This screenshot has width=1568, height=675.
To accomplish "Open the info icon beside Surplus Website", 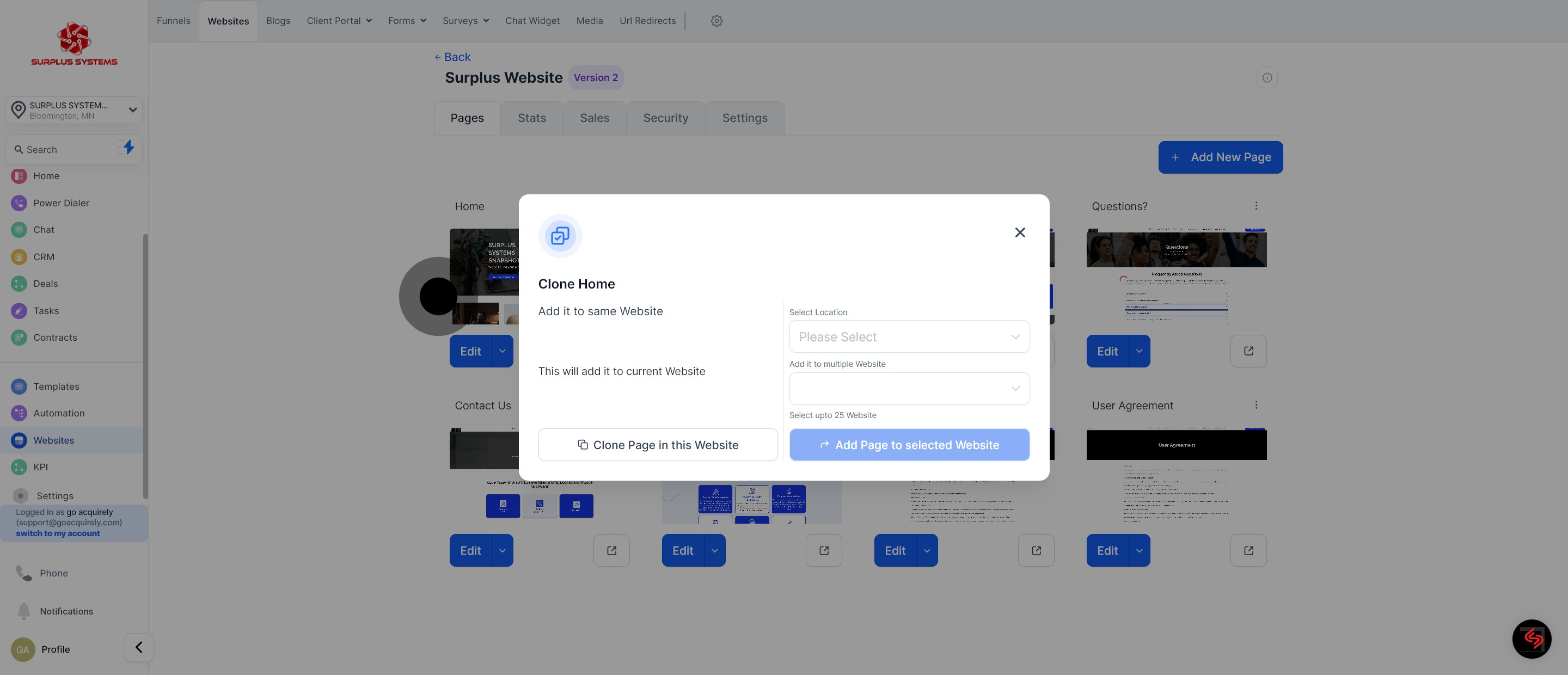I will point(1267,78).
